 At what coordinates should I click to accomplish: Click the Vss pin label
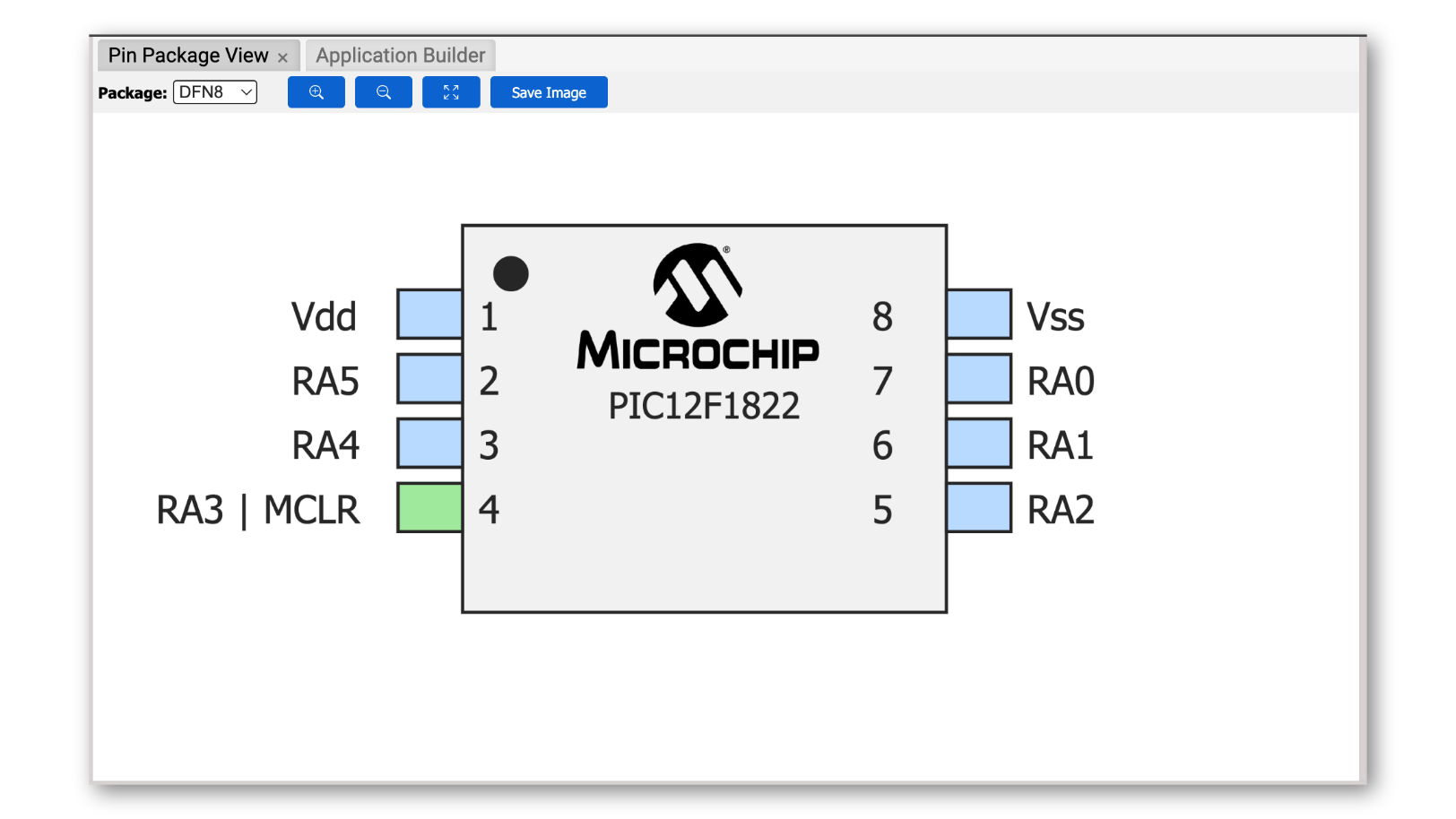coord(1055,316)
